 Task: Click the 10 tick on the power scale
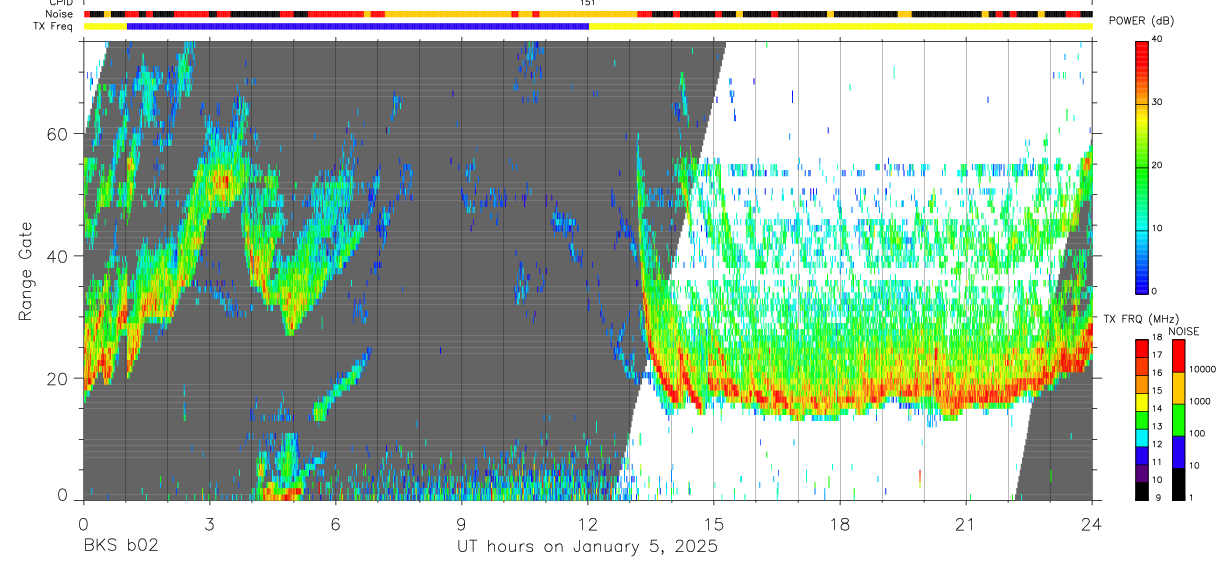(x=1158, y=228)
